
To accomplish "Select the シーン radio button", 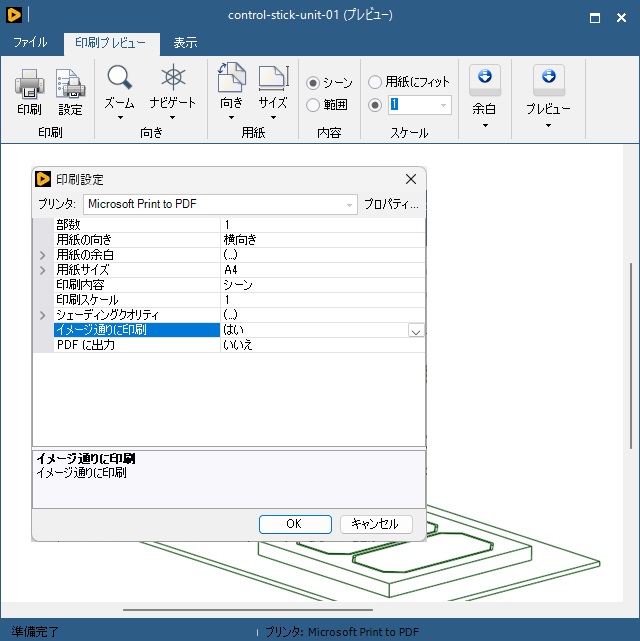I will click(313, 83).
